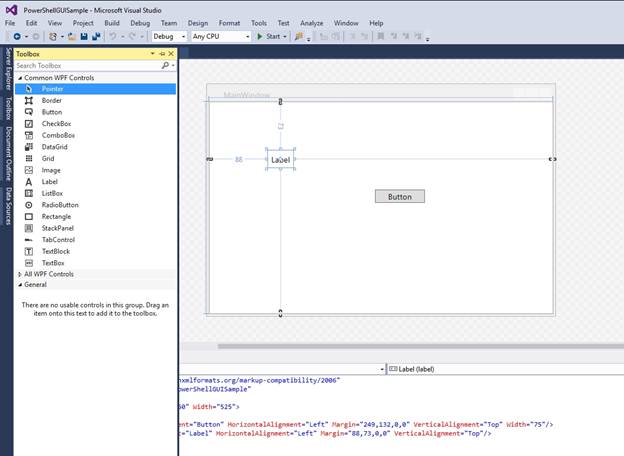Click Width="525" text in XAML editor

point(216,407)
